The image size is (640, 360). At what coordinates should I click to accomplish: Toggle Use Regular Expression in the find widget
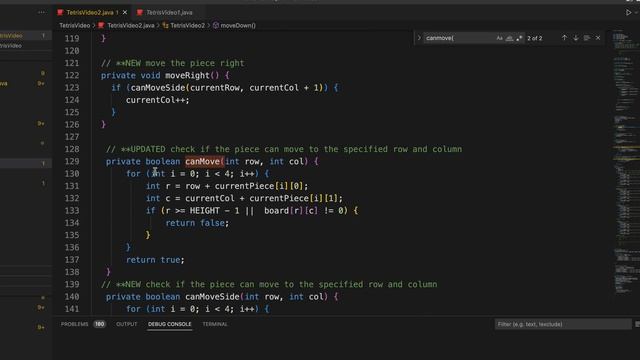click(x=519, y=38)
